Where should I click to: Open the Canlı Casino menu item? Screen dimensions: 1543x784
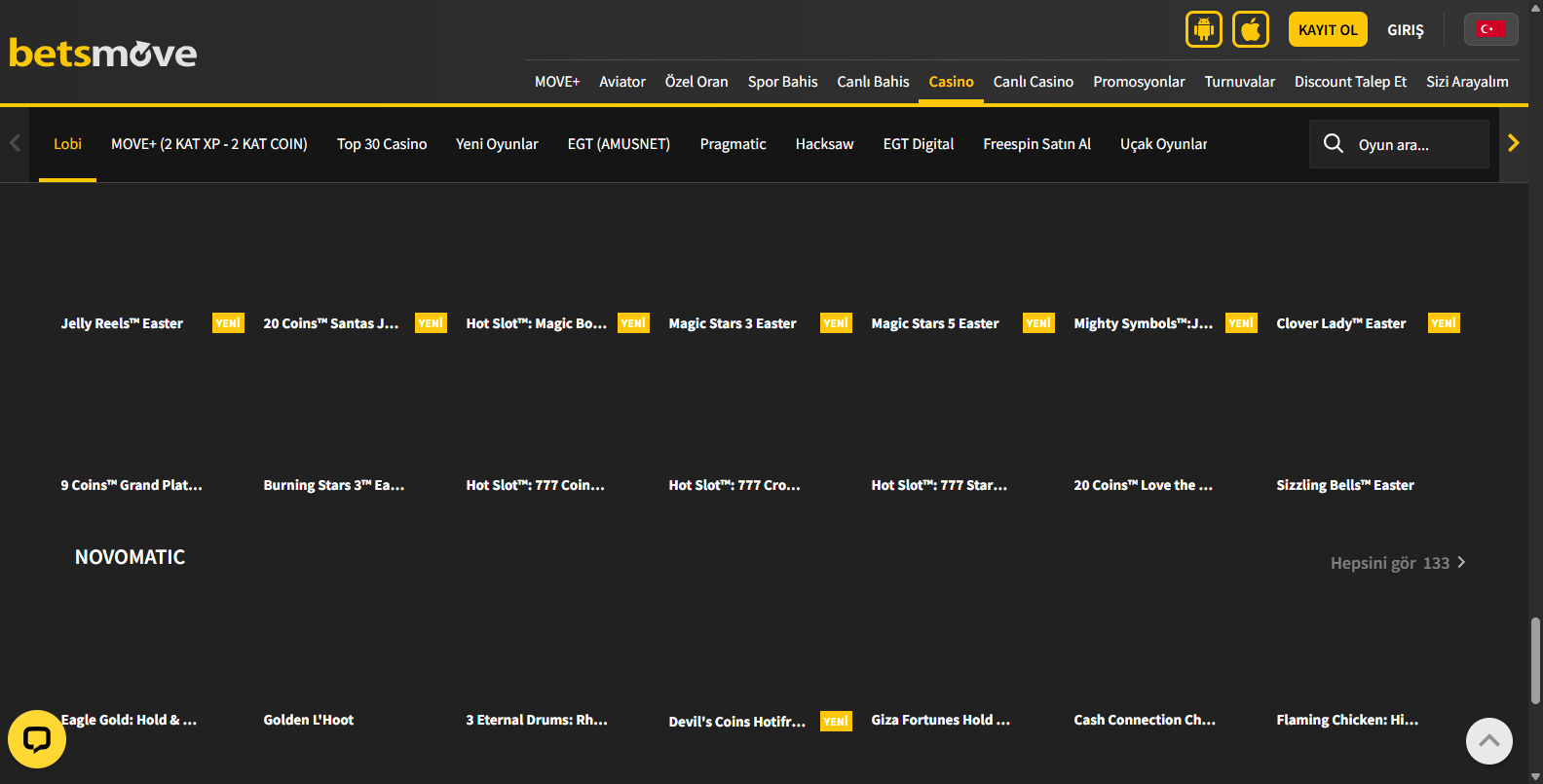[x=1033, y=82]
